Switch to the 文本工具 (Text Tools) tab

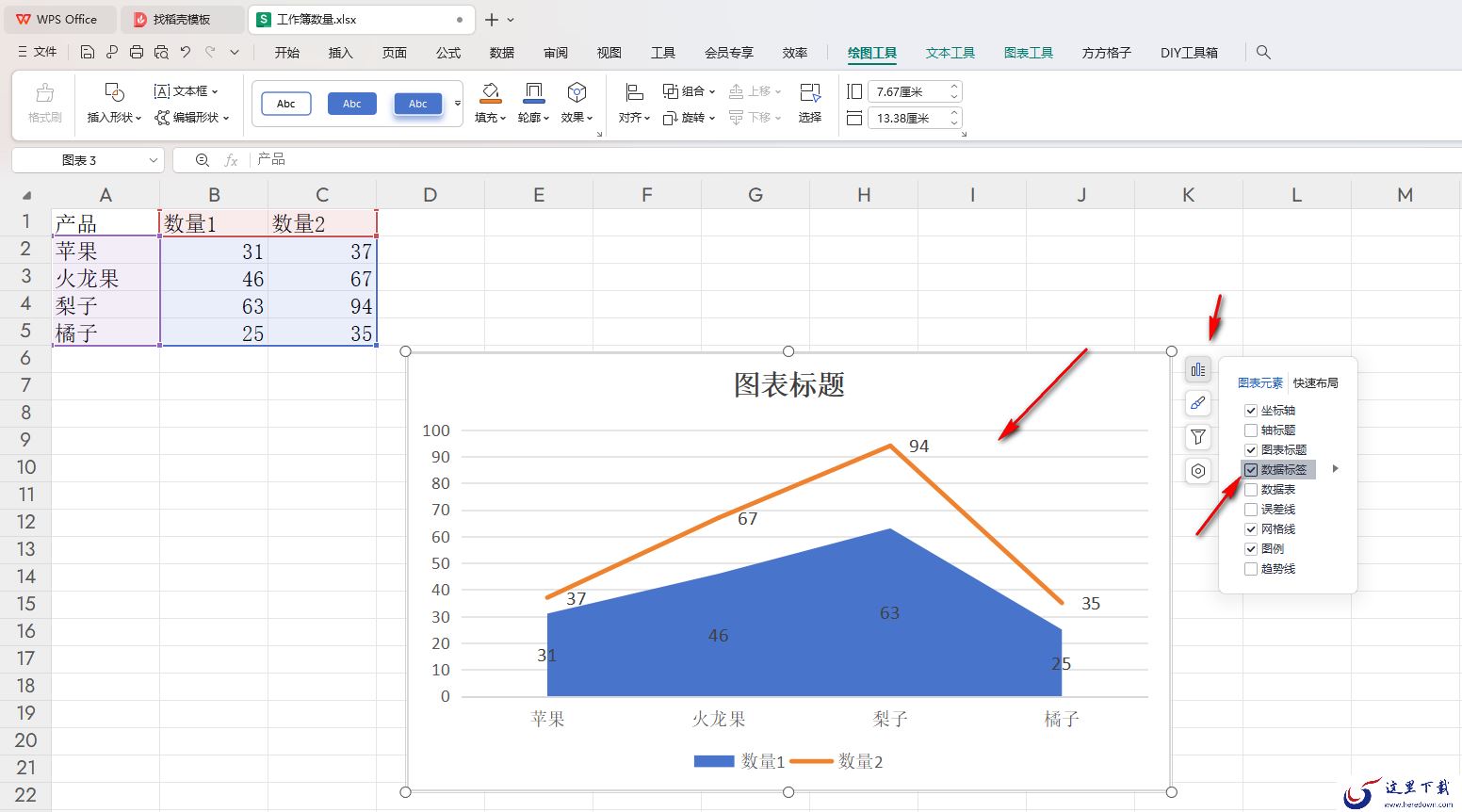coord(950,53)
